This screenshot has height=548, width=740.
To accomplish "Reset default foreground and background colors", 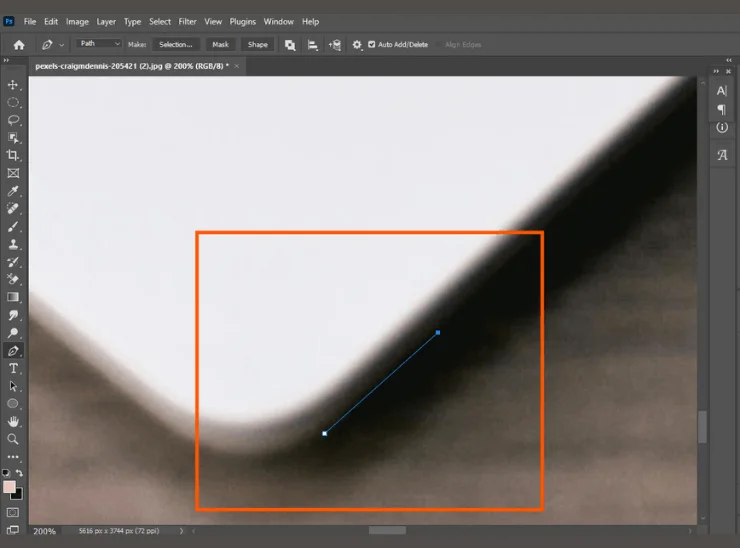I will tap(6, 472).
